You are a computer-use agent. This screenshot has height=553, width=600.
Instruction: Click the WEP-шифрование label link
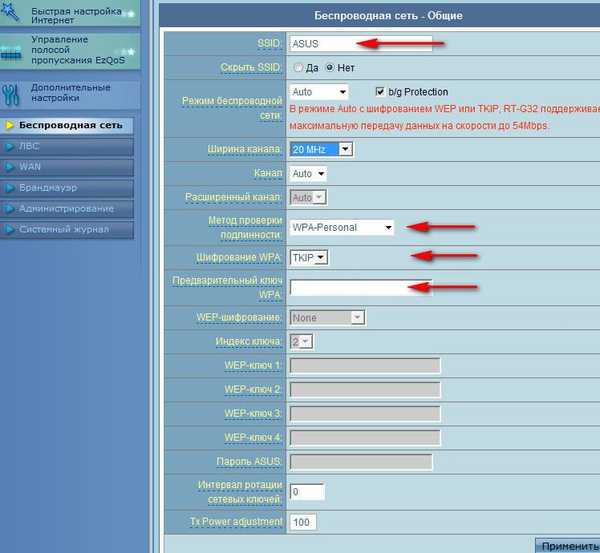(239, 317)
